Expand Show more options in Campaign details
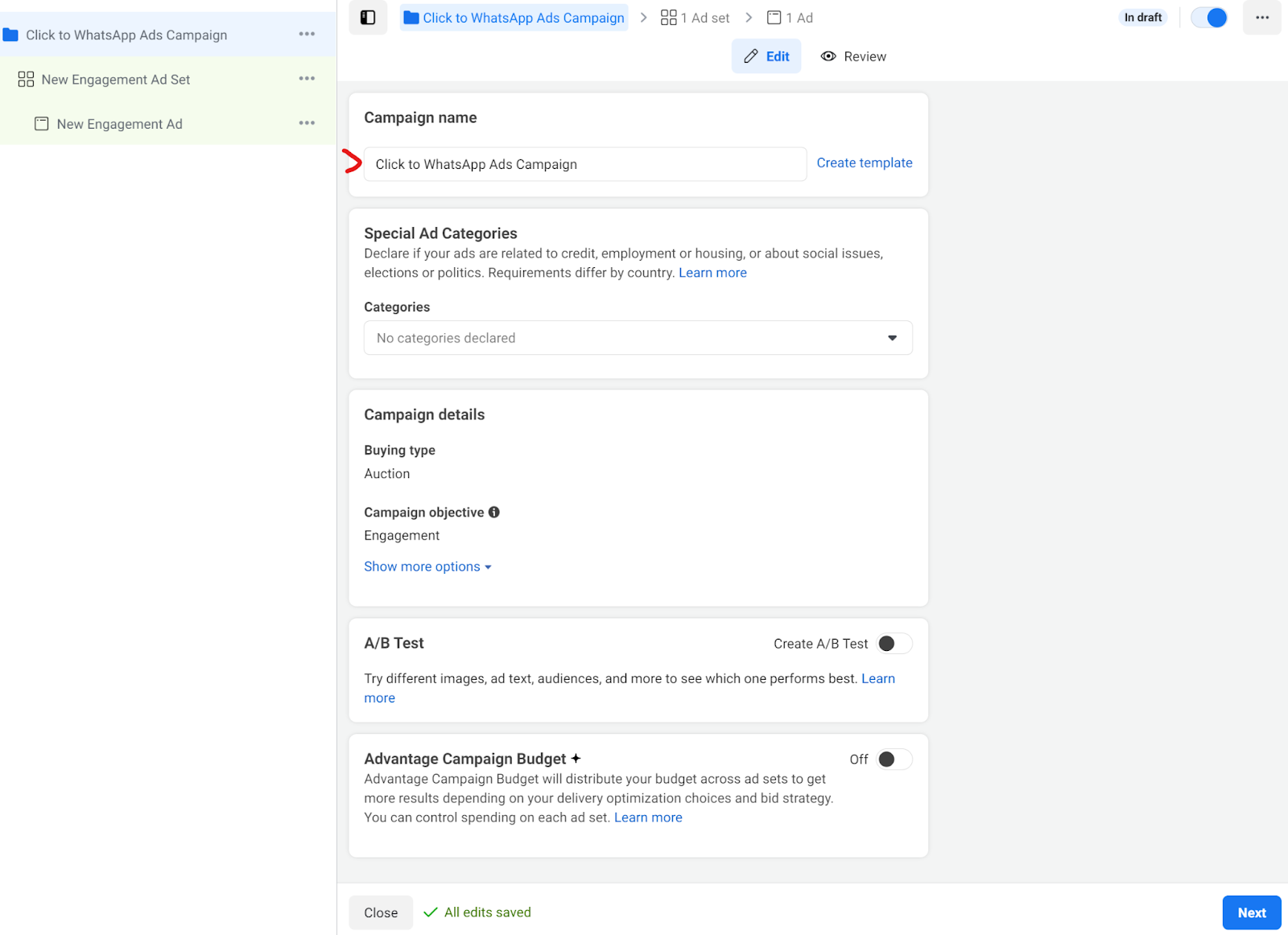The height and width of the screenshot is (935, 1288). pos(422,566)
